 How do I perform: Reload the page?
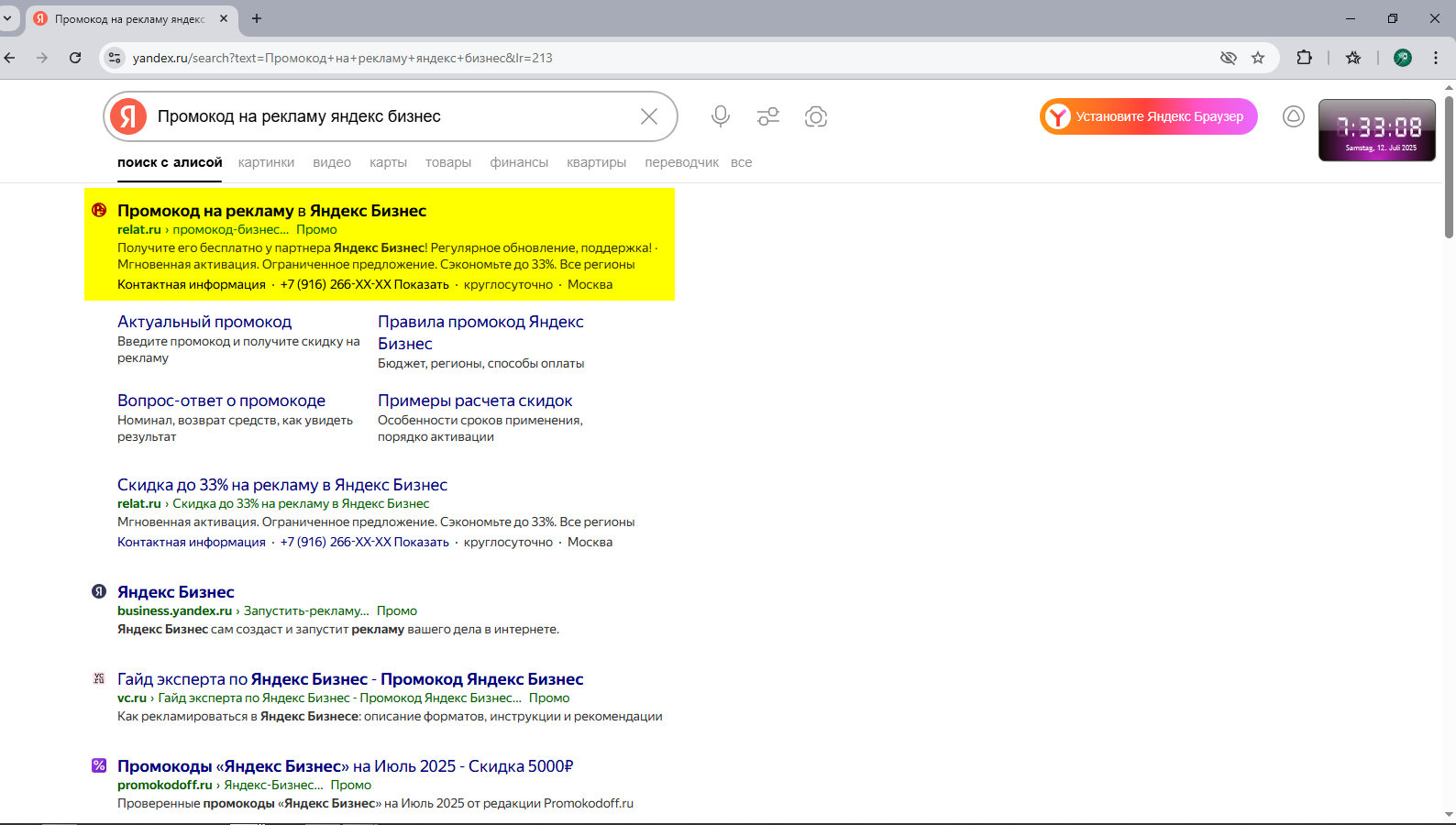pos(75,58)
